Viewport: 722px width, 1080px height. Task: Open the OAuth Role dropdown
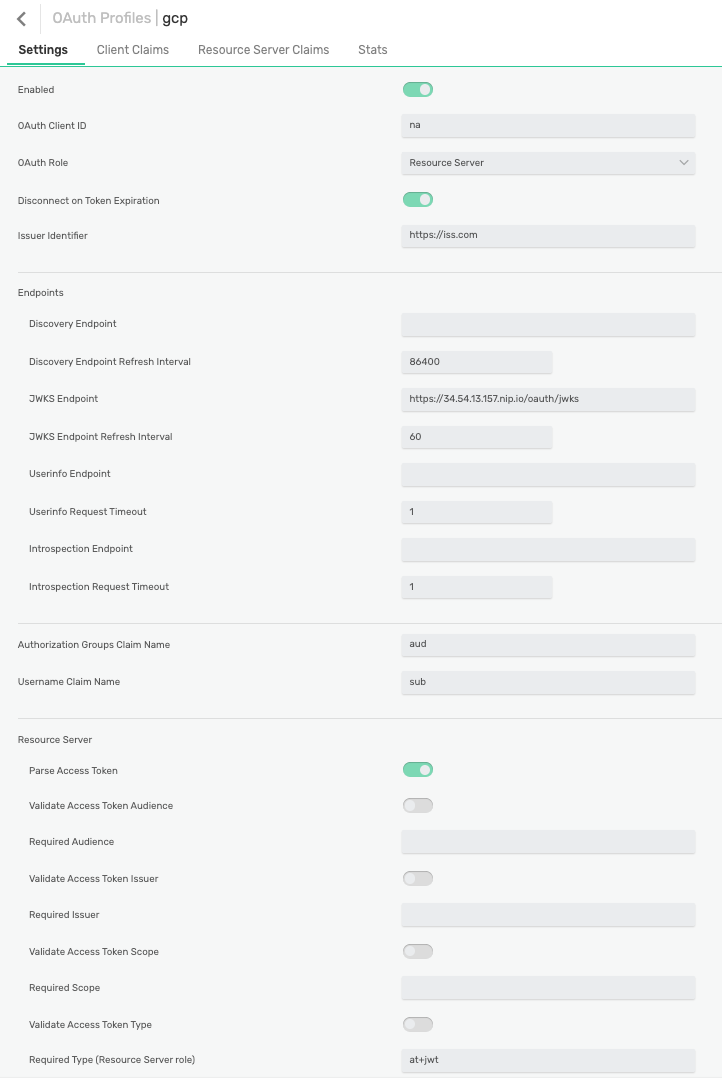(548, 162)
